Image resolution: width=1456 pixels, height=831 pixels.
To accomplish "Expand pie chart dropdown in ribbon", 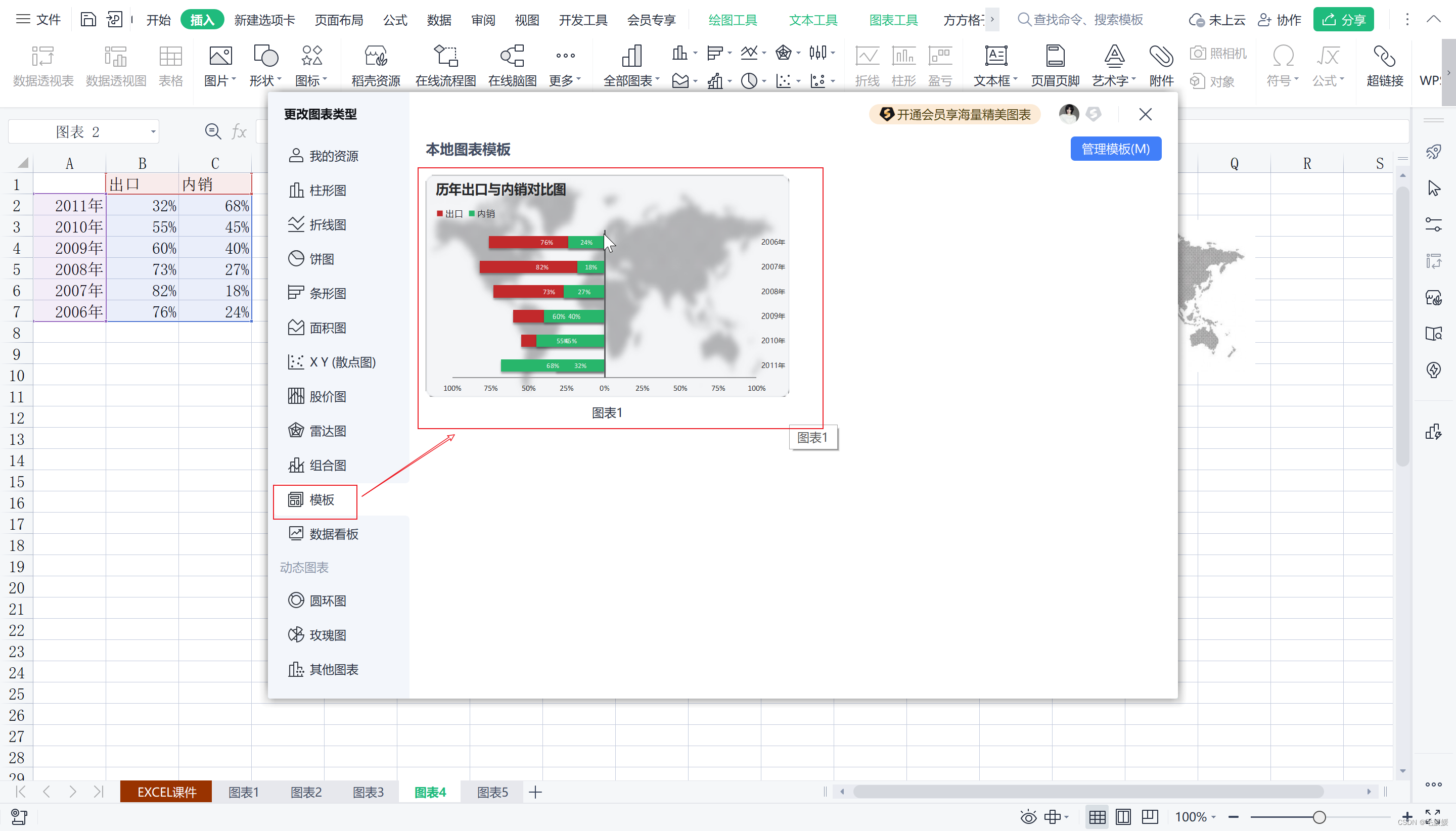I will (764, 81).
